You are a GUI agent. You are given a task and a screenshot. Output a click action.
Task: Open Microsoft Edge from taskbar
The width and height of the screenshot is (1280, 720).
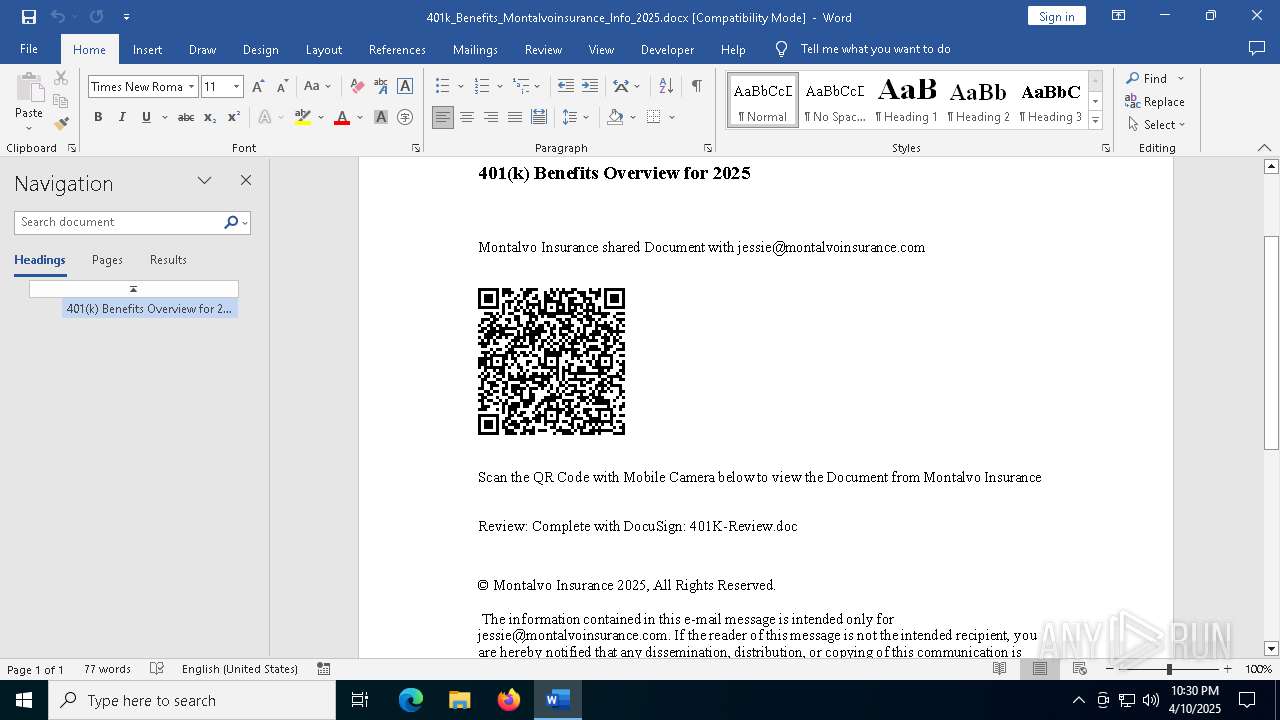click(411, 700)
